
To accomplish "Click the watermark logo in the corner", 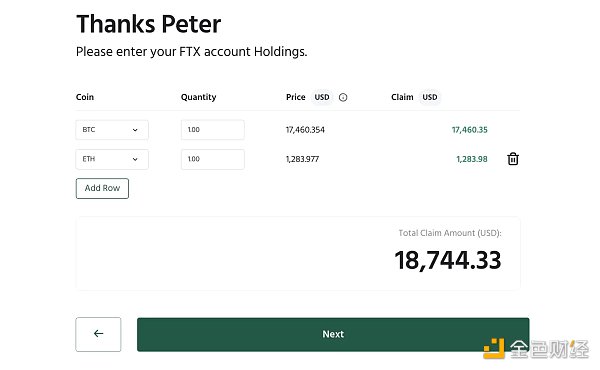I will click(536, 349).
